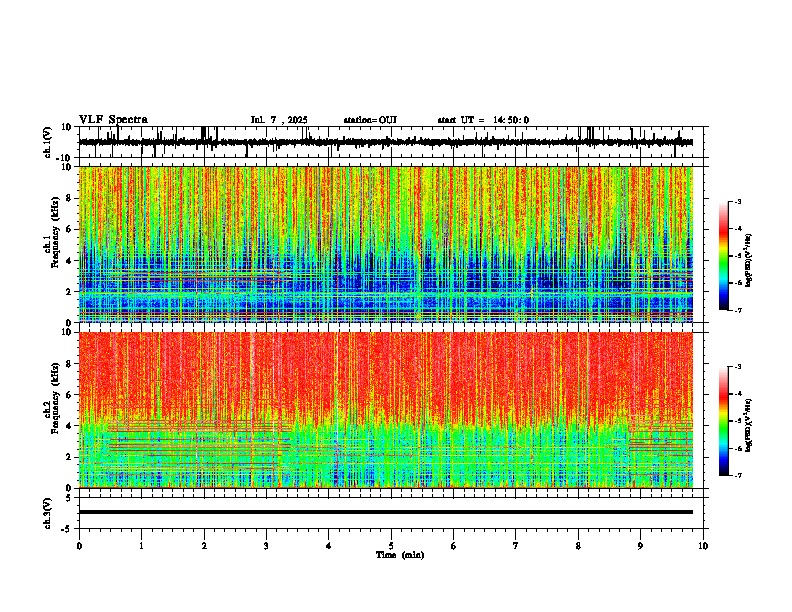Click the "0" tick on the time axis
The image size is (792, 612).
(79, 546)
